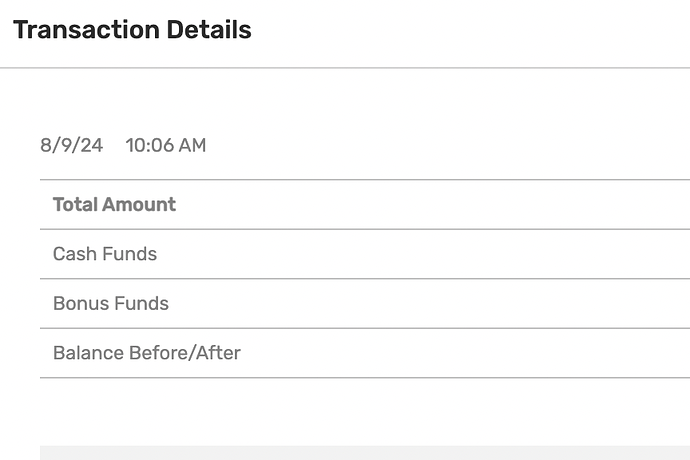The image size is (690, 460).
Task: Click the word Cash in second row
Action: pyautogui.click(x=72, y=254)
